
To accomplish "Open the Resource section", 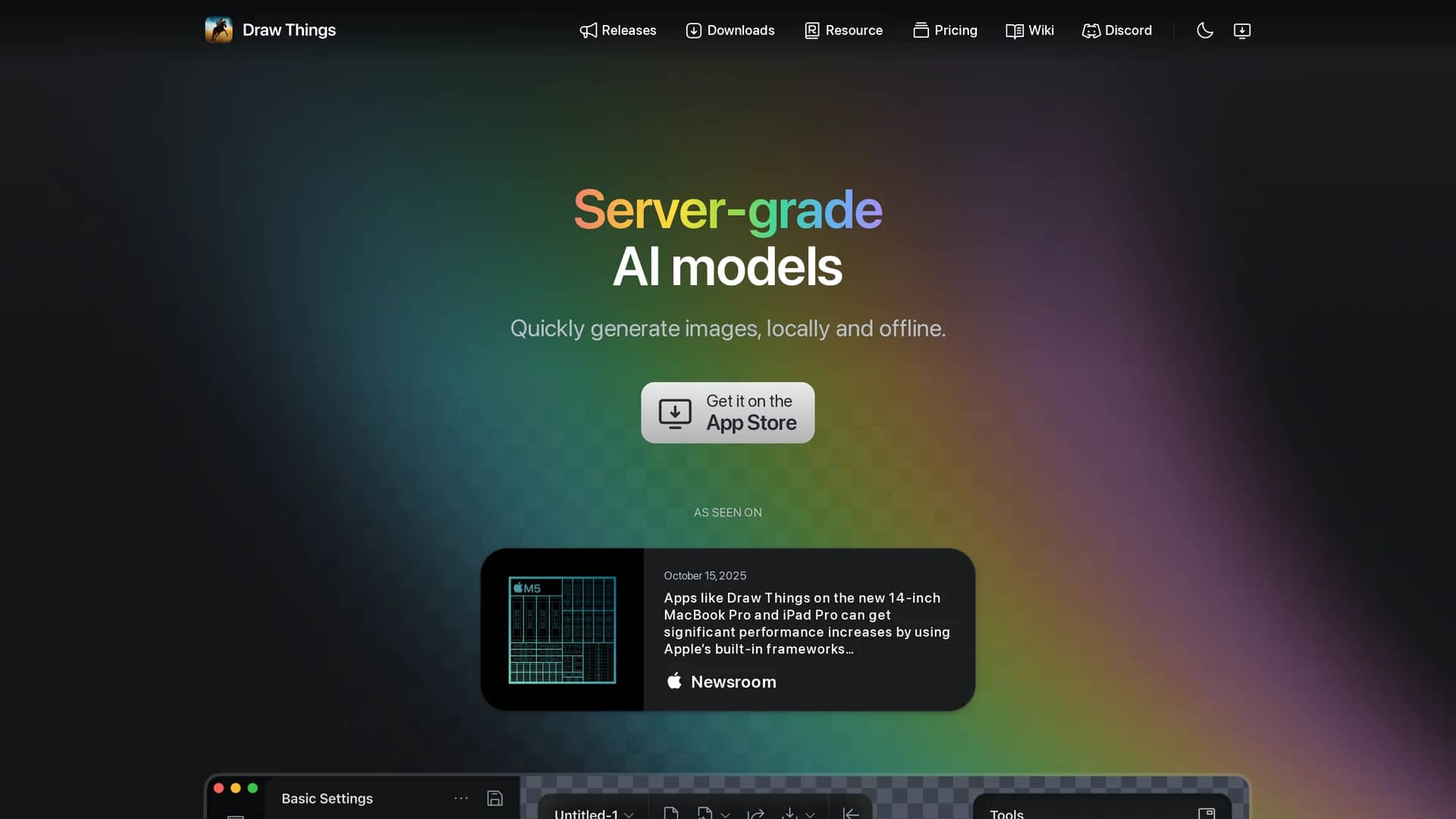I will pos(843,30).
